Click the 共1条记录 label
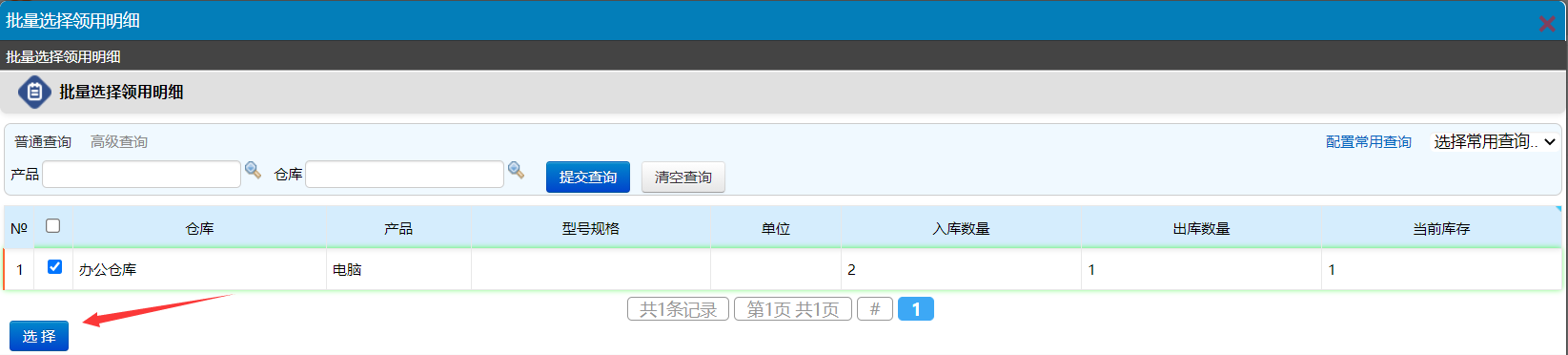Screen dimensions: 1568x355 678,309
